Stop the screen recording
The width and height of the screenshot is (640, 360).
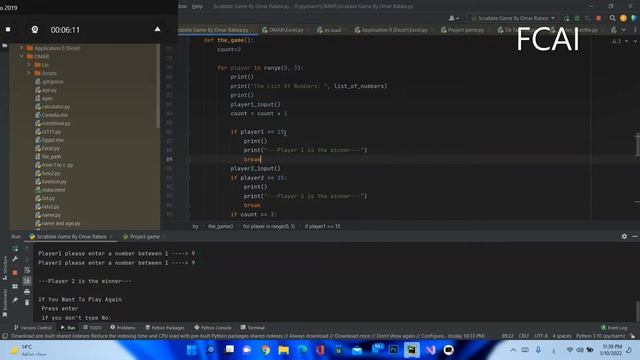point(8,29)
